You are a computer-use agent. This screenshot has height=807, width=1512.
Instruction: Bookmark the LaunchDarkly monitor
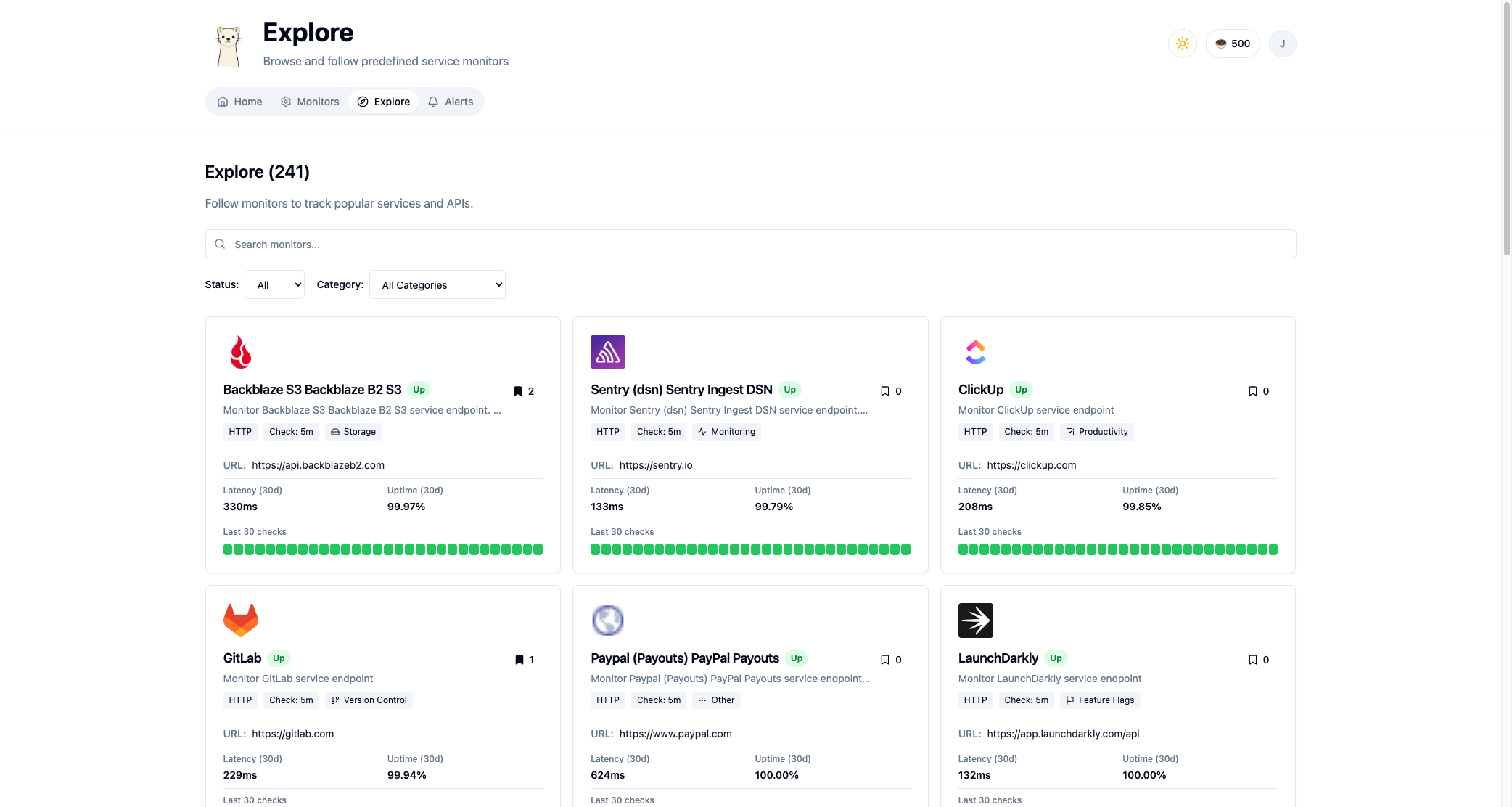(x=1253, y=659)
